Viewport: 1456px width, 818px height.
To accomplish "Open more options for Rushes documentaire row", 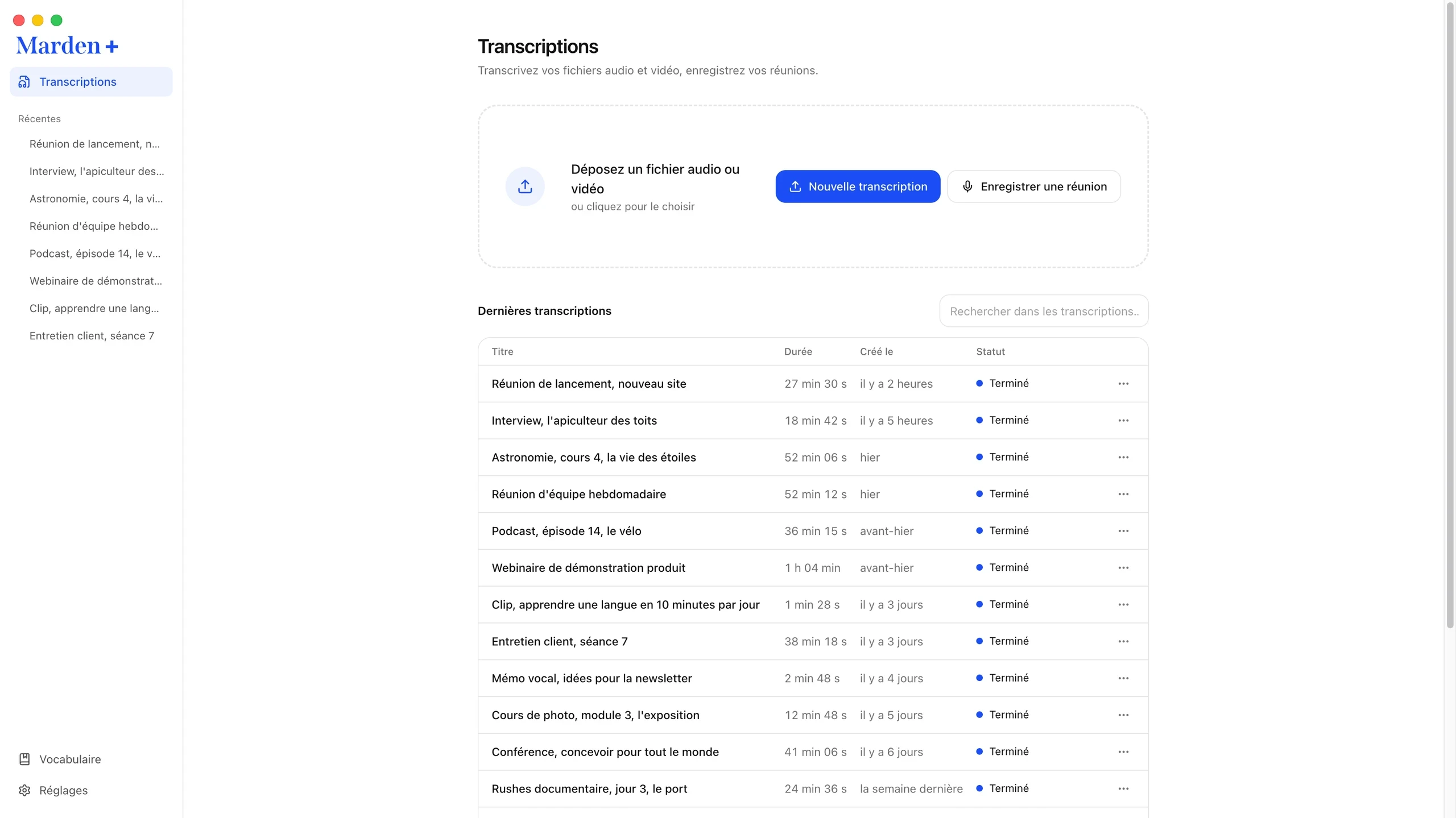I will coord(1123,788).
